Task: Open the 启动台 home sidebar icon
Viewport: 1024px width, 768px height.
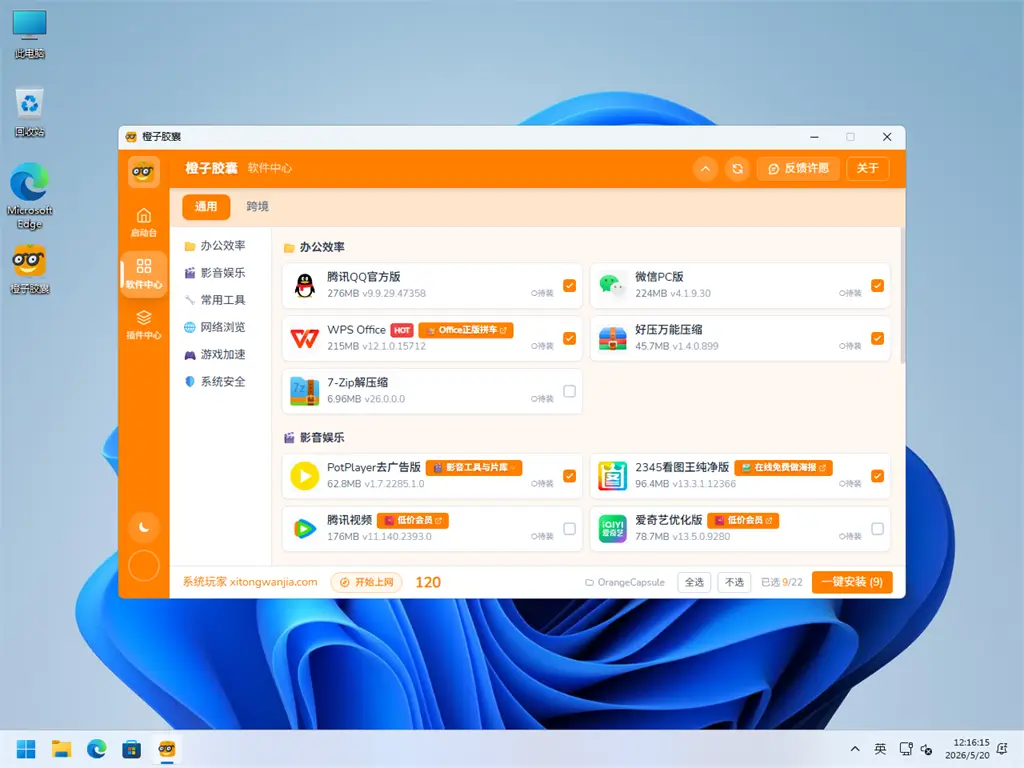Action: point(144,222)
